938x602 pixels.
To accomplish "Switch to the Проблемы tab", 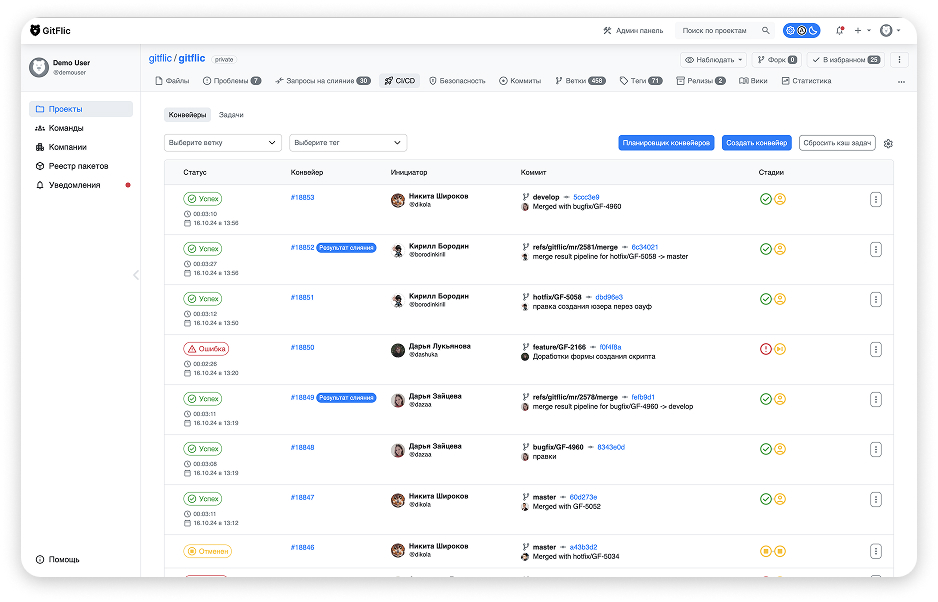I will [x=232, y=81].
